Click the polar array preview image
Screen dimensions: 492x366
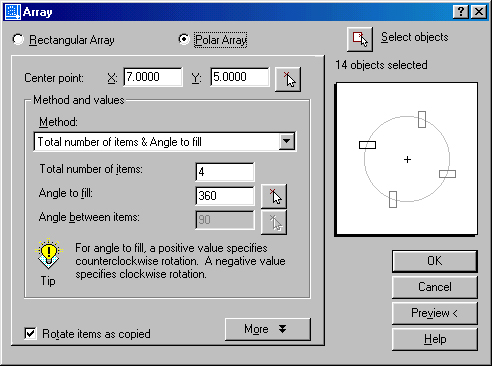pos(407,159)
